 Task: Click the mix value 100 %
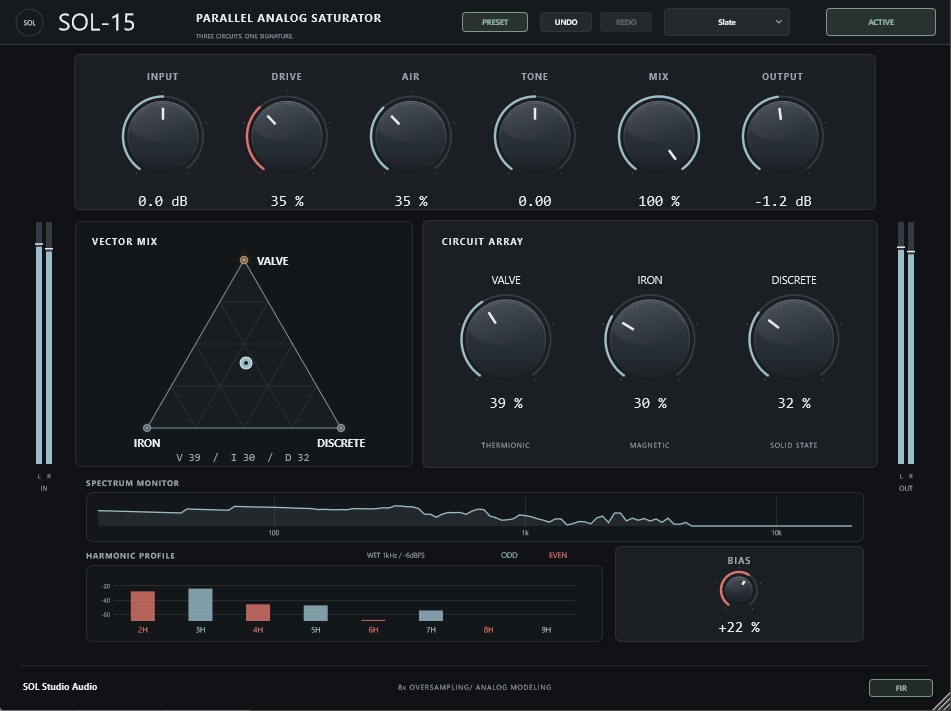click(x=659, y=201)
